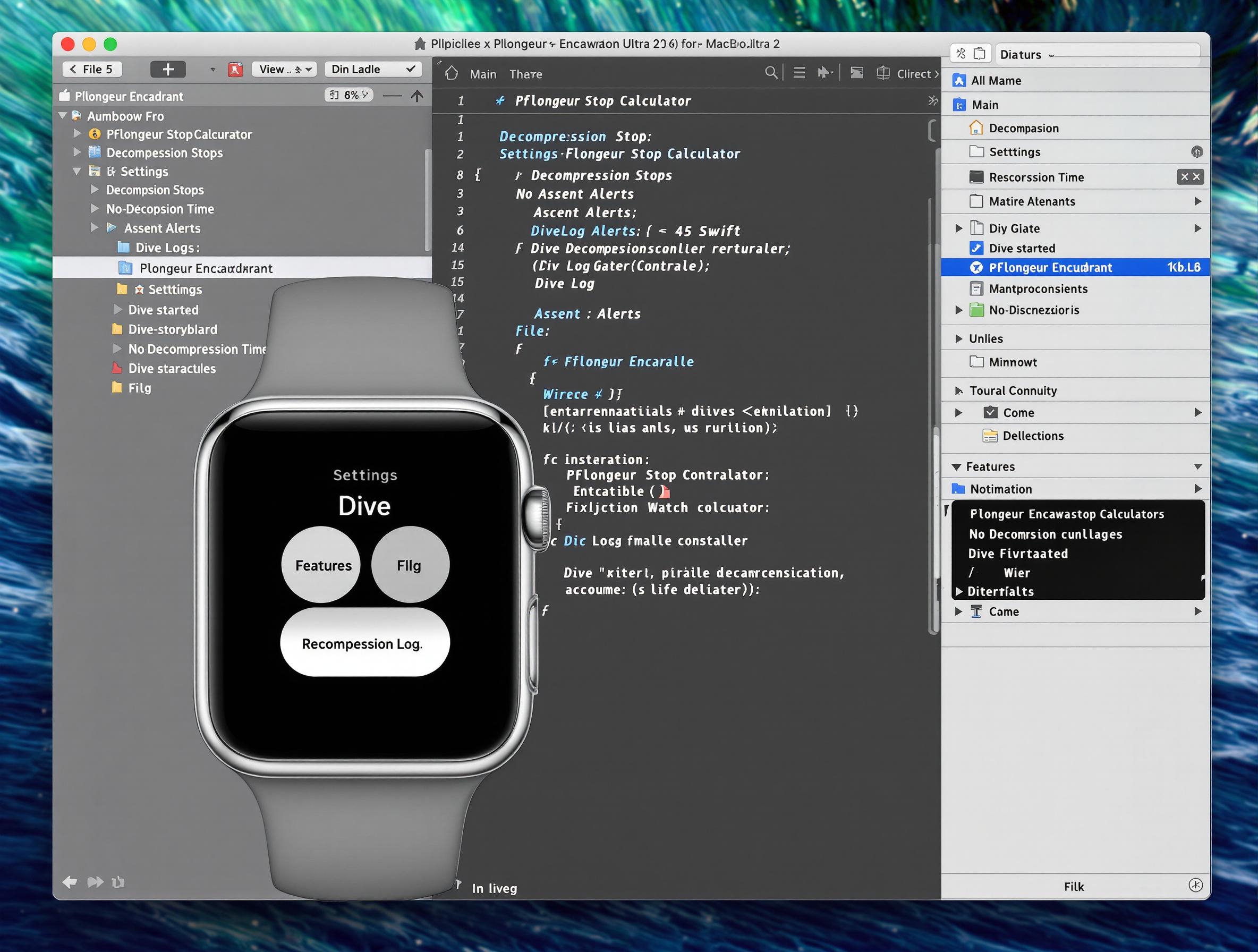The width and height of the screenshot is (1258, 952).
Task: Expand the Diy Glate tree item
Action: (x=959, y=228)
